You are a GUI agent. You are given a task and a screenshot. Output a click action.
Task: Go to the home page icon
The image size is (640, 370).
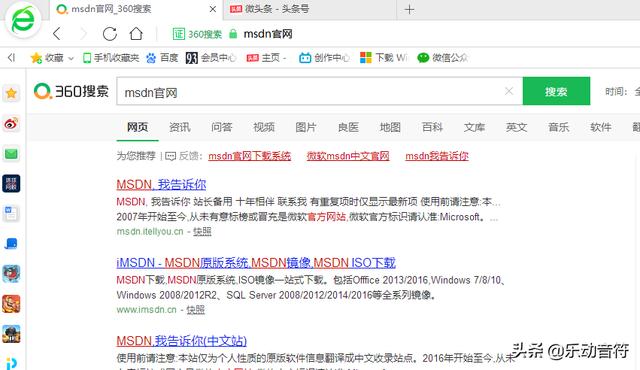pos(136,34)
